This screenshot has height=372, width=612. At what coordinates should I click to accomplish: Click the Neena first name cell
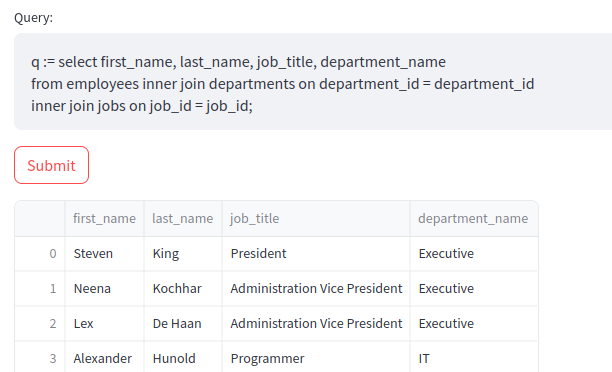[x=105, y=289]
